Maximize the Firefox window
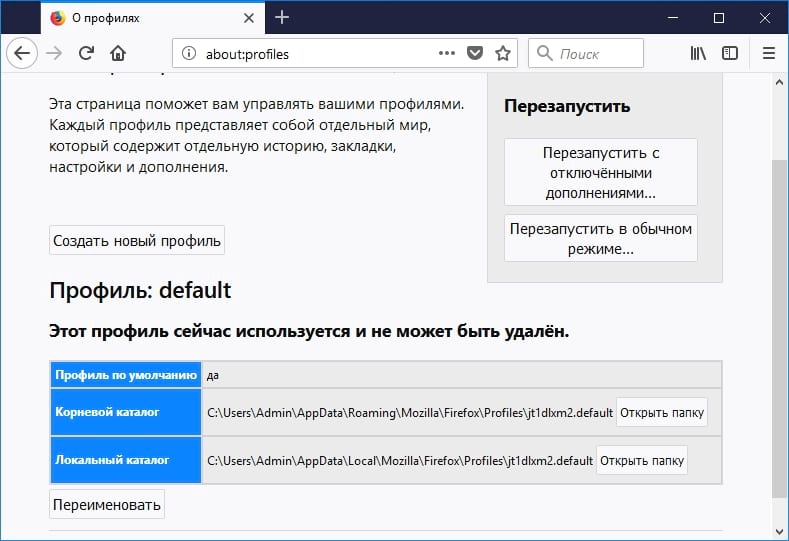 (x=719, y=18)
